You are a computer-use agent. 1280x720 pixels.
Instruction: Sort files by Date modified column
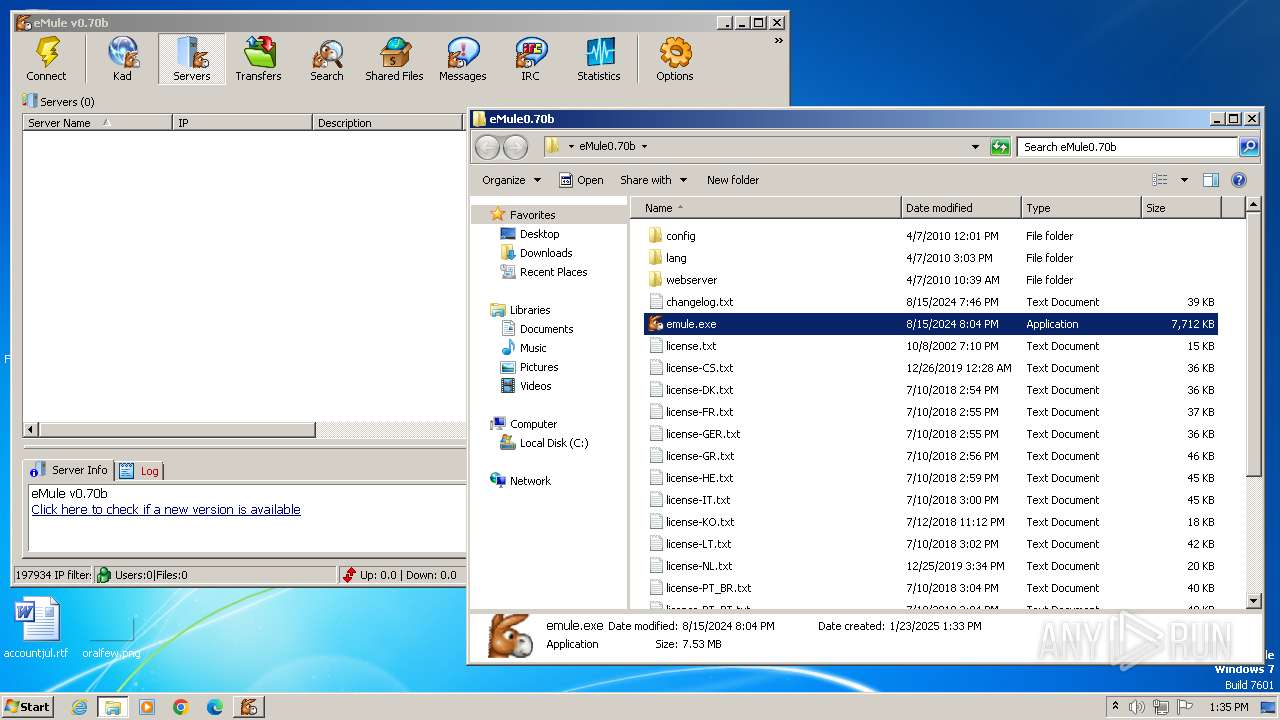click(x=961, y=208)
